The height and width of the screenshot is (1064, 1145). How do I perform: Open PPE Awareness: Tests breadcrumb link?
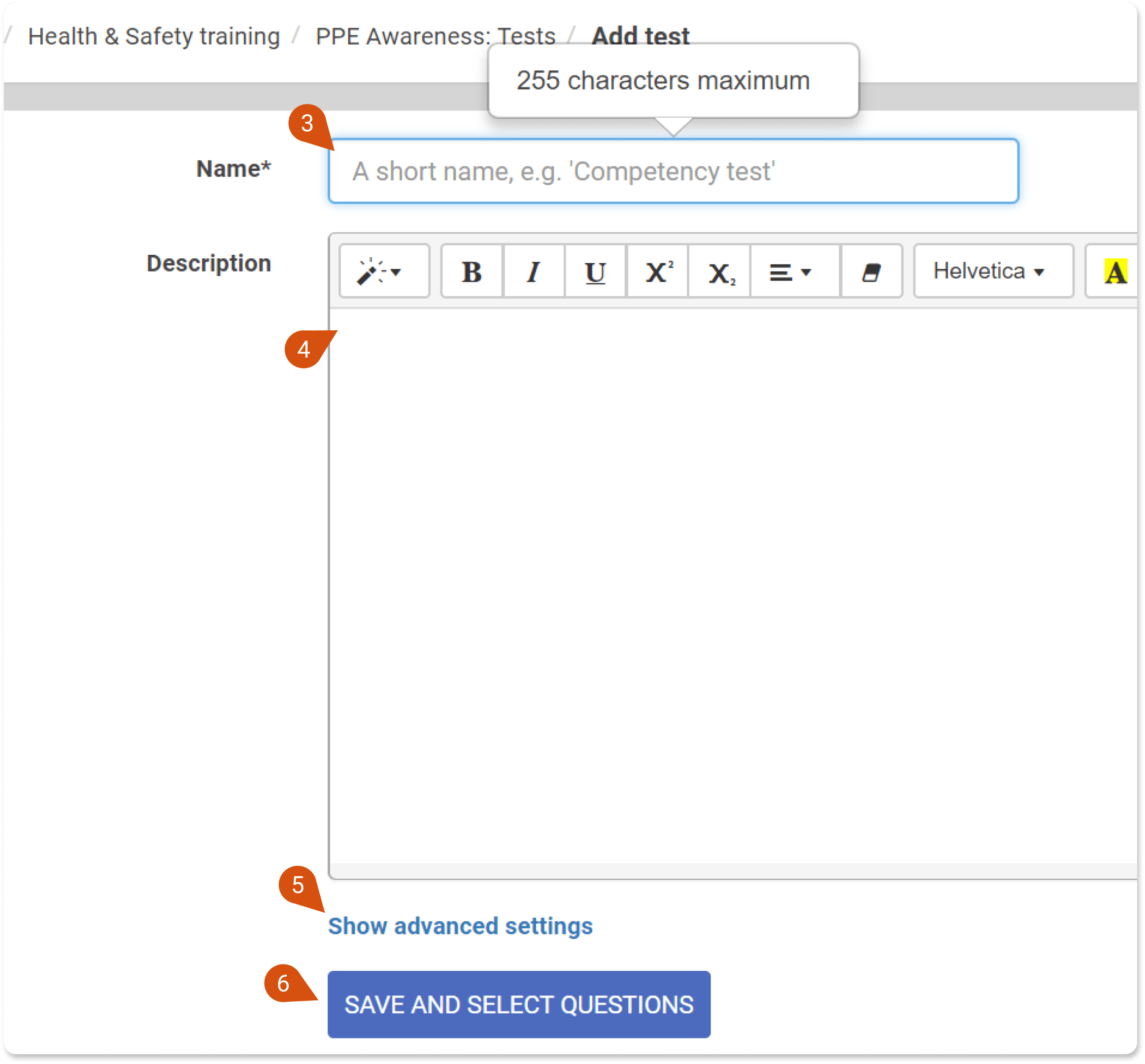(x=435, y=37)
